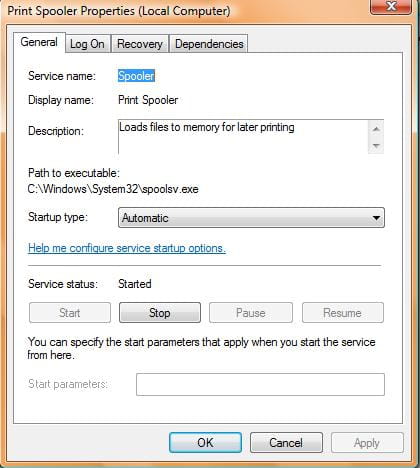The image size is (420, 468).
Task: Cancel the properties dialog
Action: point(286,443)
